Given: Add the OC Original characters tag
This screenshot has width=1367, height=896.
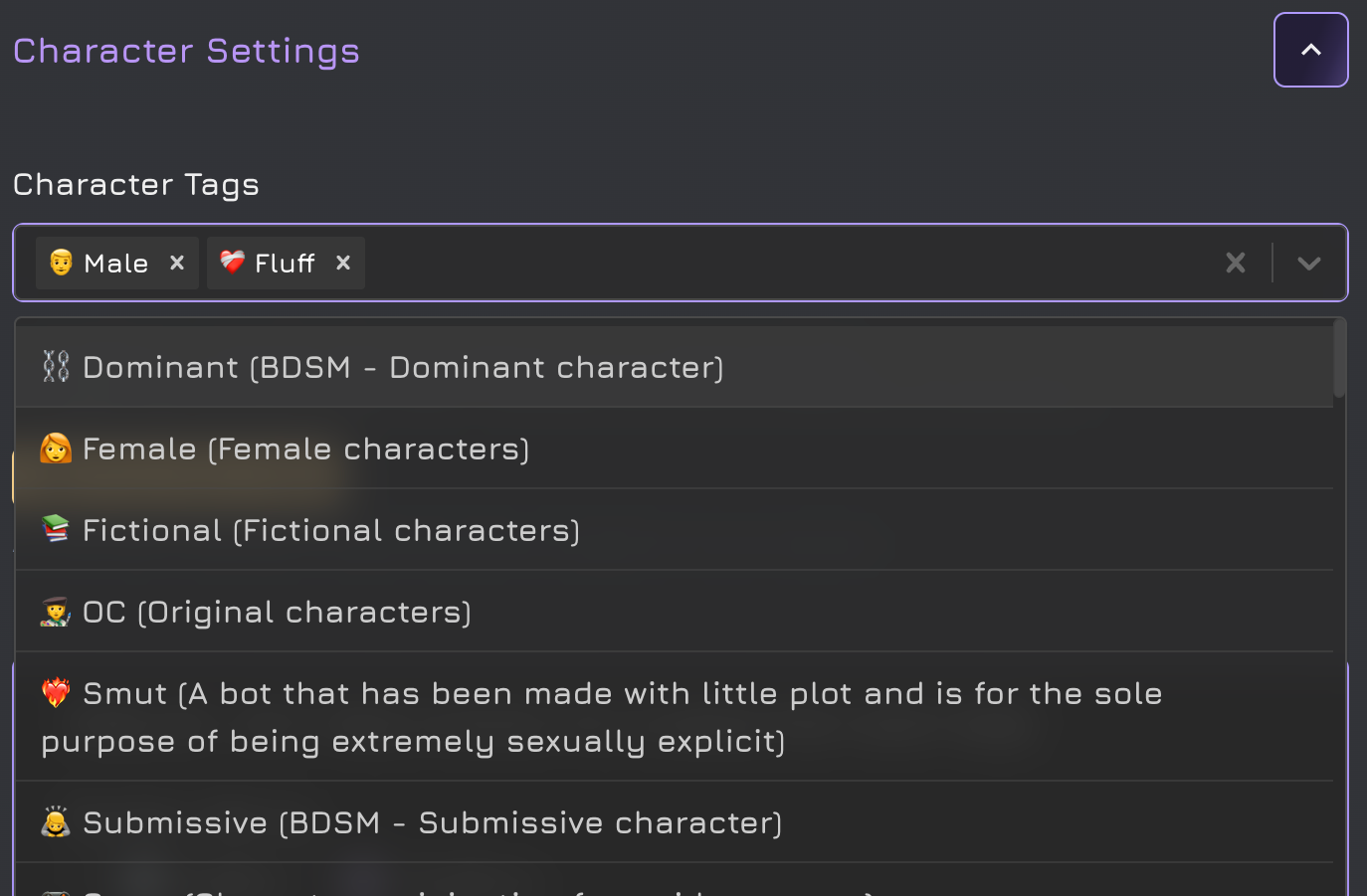Looking at the screenshot, I should (x=277, y=612).
